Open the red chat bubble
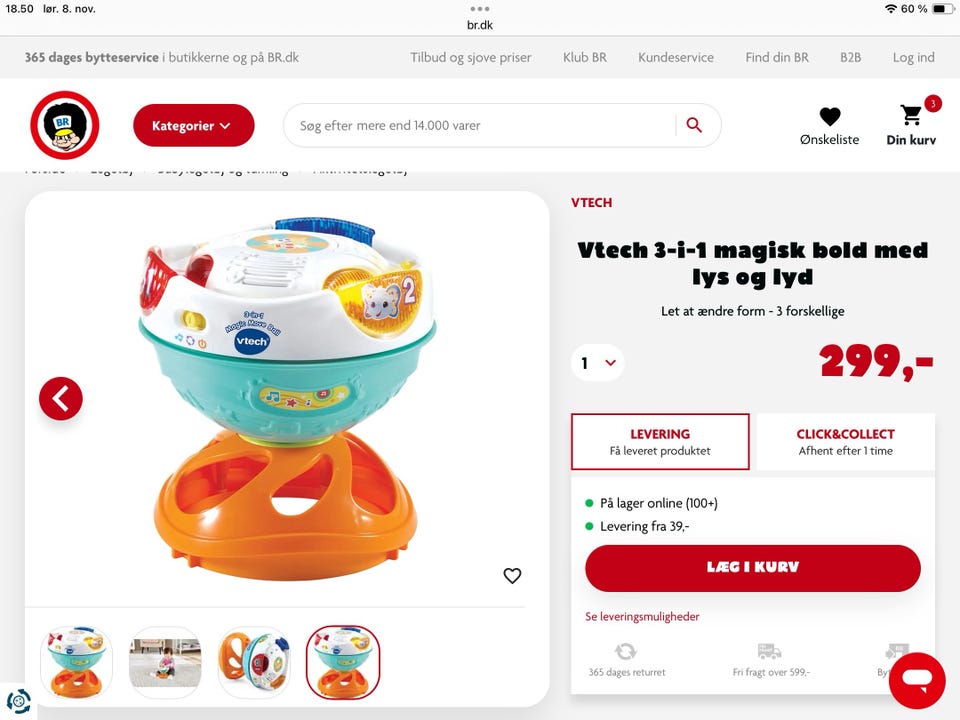Viewport: 960px width, 720px height. (x=917, y=680)
